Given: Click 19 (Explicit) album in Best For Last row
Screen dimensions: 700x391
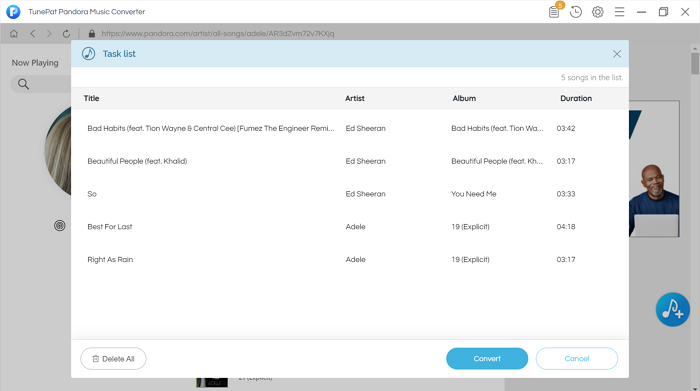Looking at the screenshot, I should coord(470,227).
